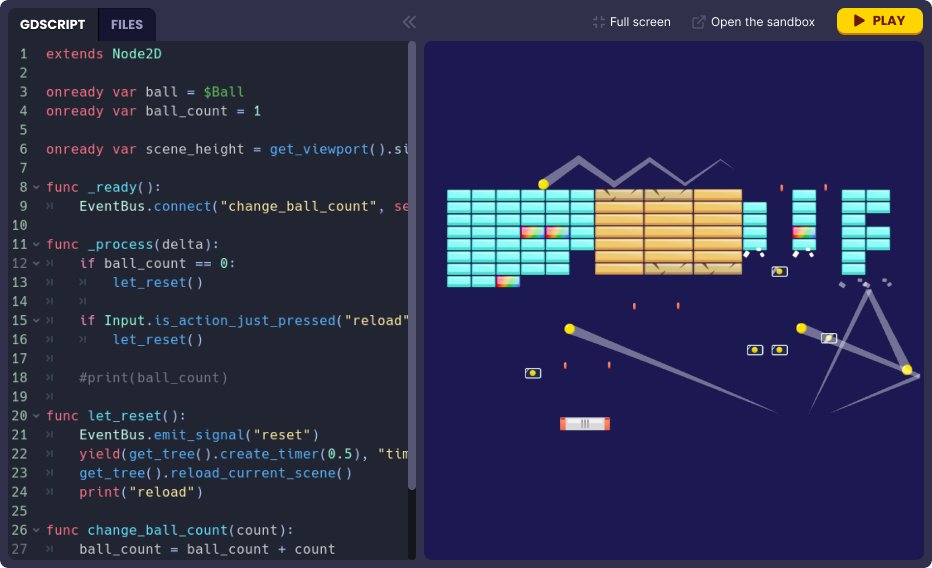Click the '#print(ball_count)' comment
Screen dimensions: 932x568
[153, 377]
